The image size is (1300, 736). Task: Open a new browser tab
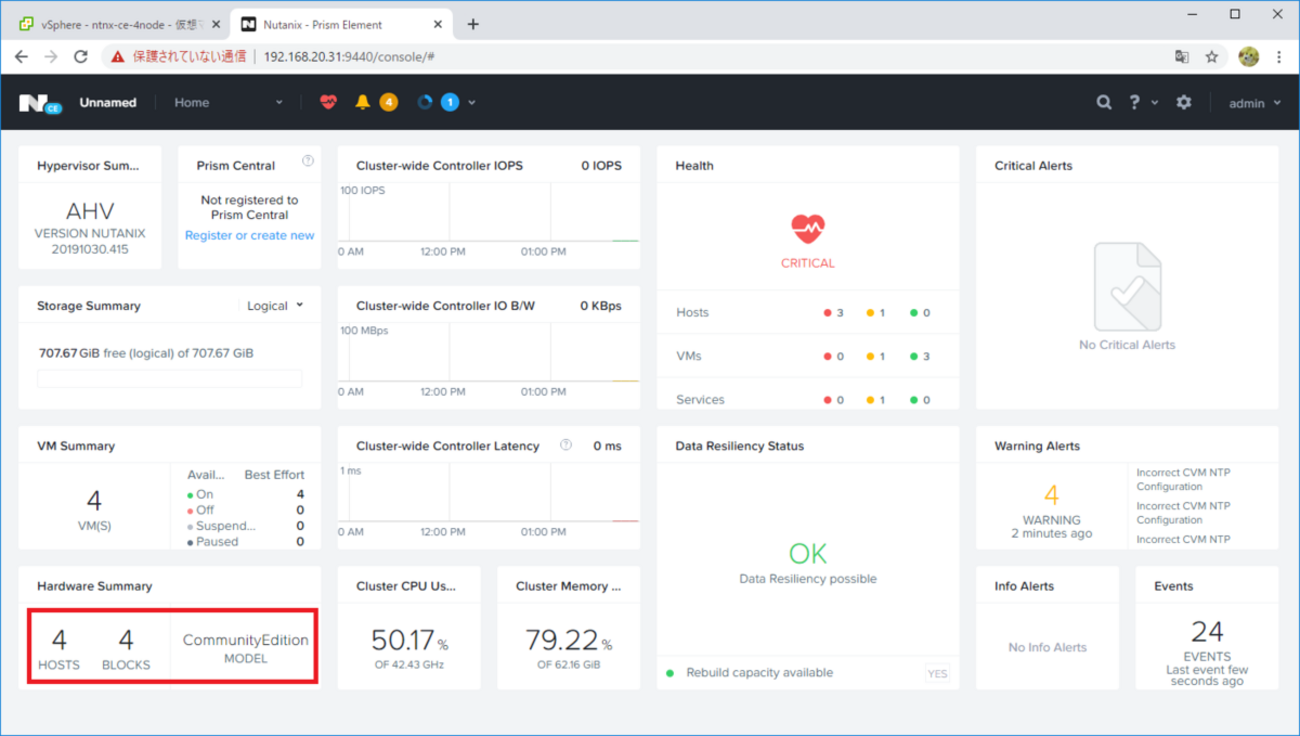(x=473, y=24)
